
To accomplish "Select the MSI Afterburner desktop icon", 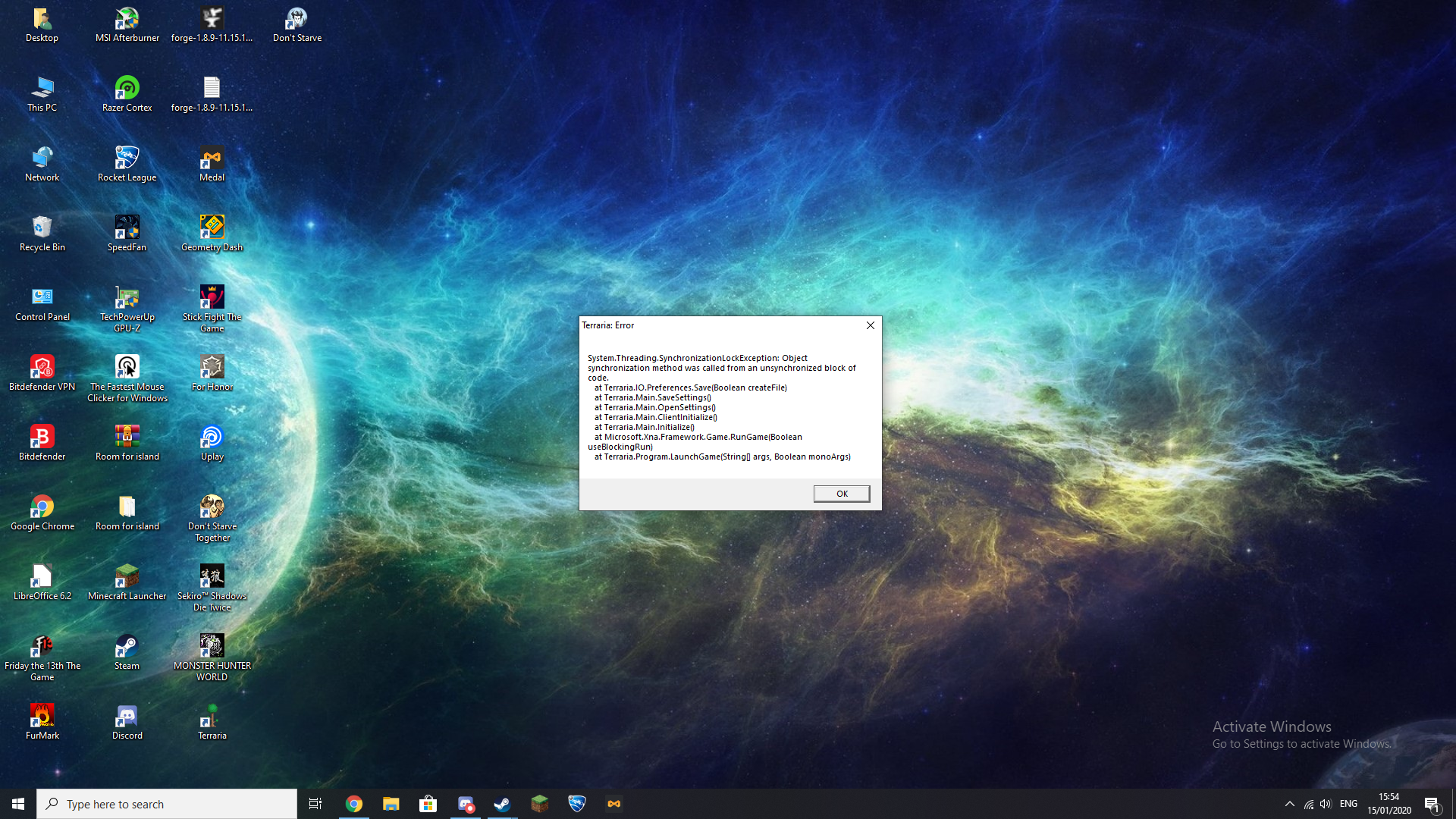I will click(x=127, y=25).
